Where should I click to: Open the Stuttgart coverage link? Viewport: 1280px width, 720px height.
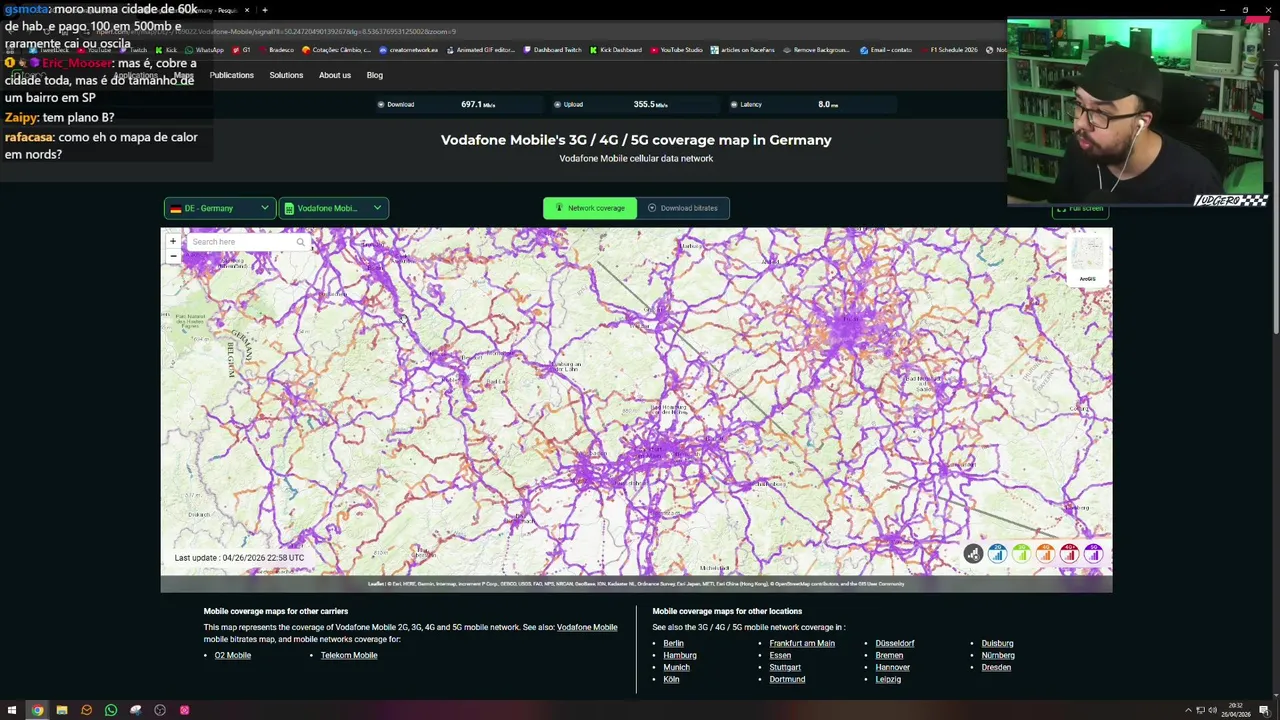tap(785, 667)
